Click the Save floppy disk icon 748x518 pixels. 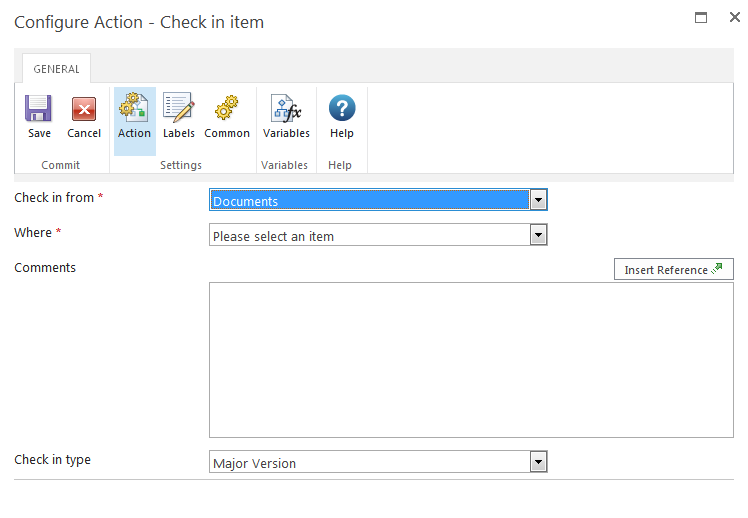[39, 109]
